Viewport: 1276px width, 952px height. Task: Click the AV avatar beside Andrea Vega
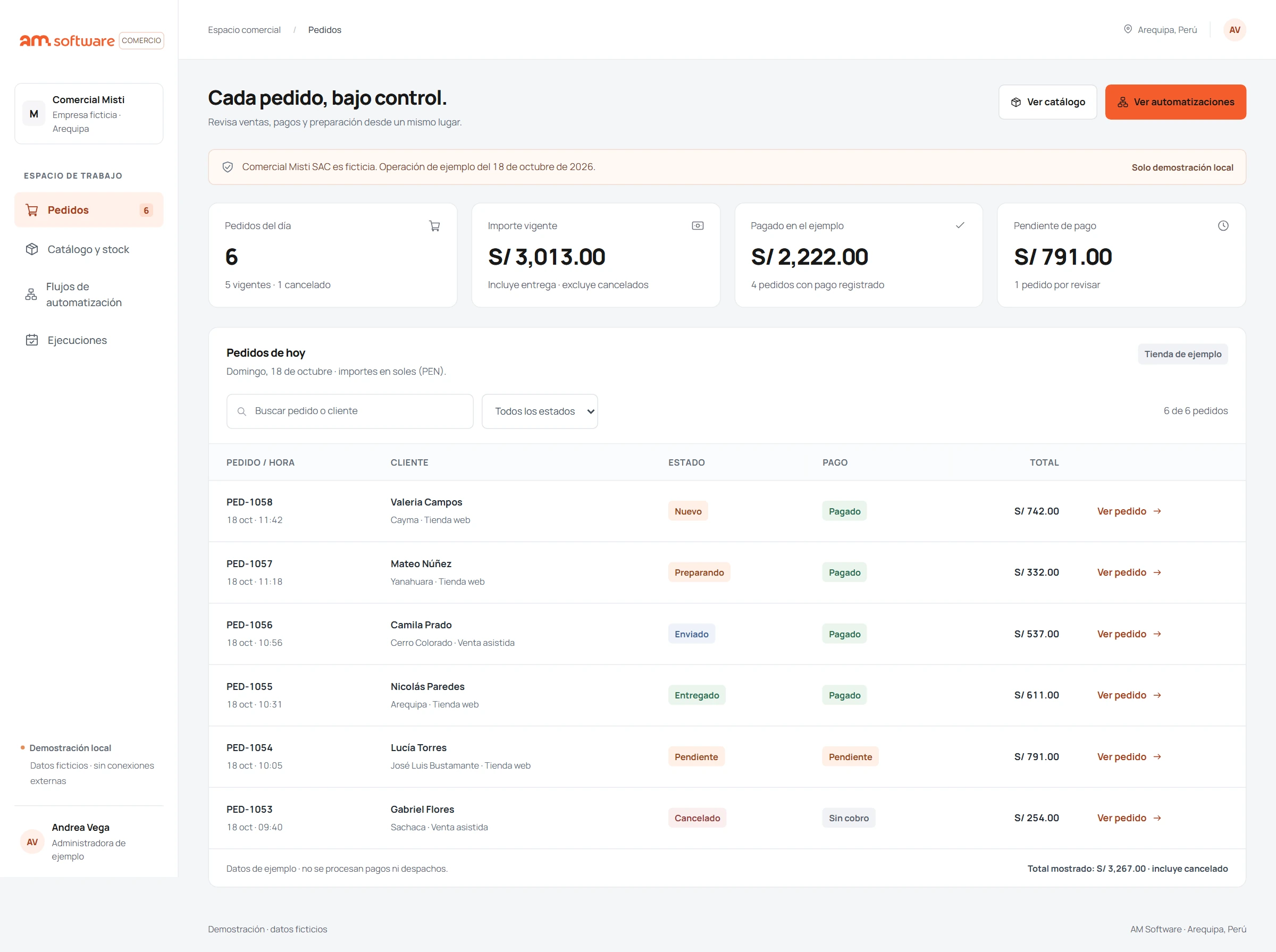pyautogui.click(x=32, y=842)
